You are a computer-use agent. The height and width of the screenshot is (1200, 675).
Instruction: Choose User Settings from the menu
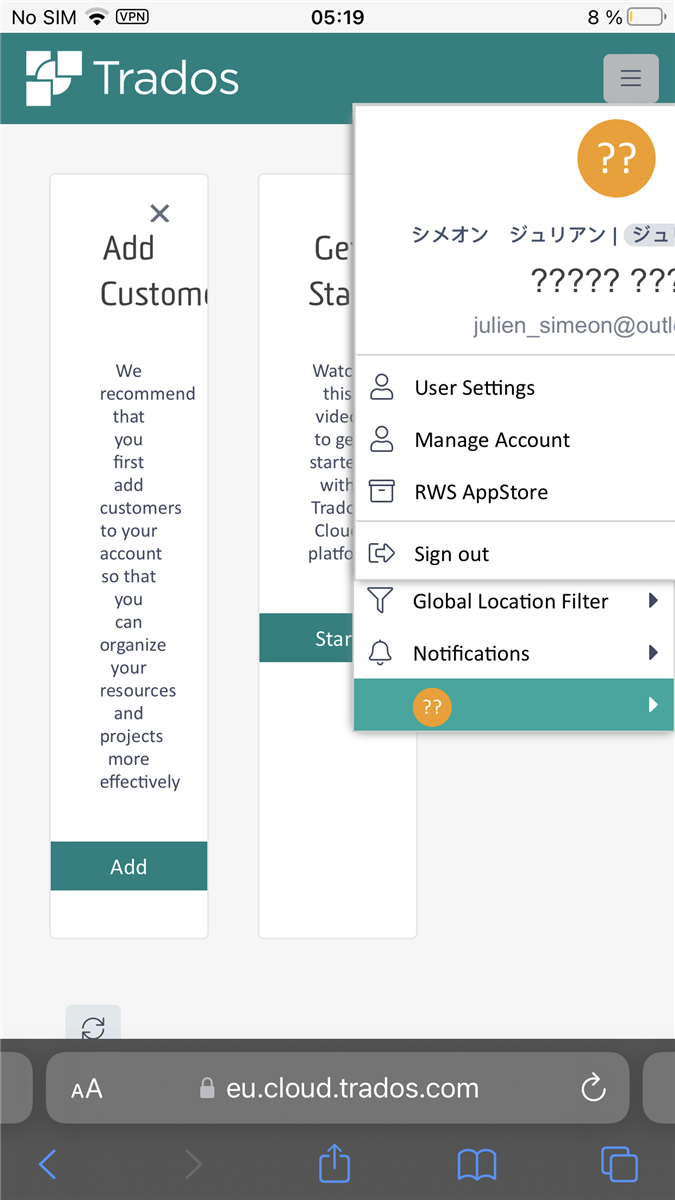(474, 387)
